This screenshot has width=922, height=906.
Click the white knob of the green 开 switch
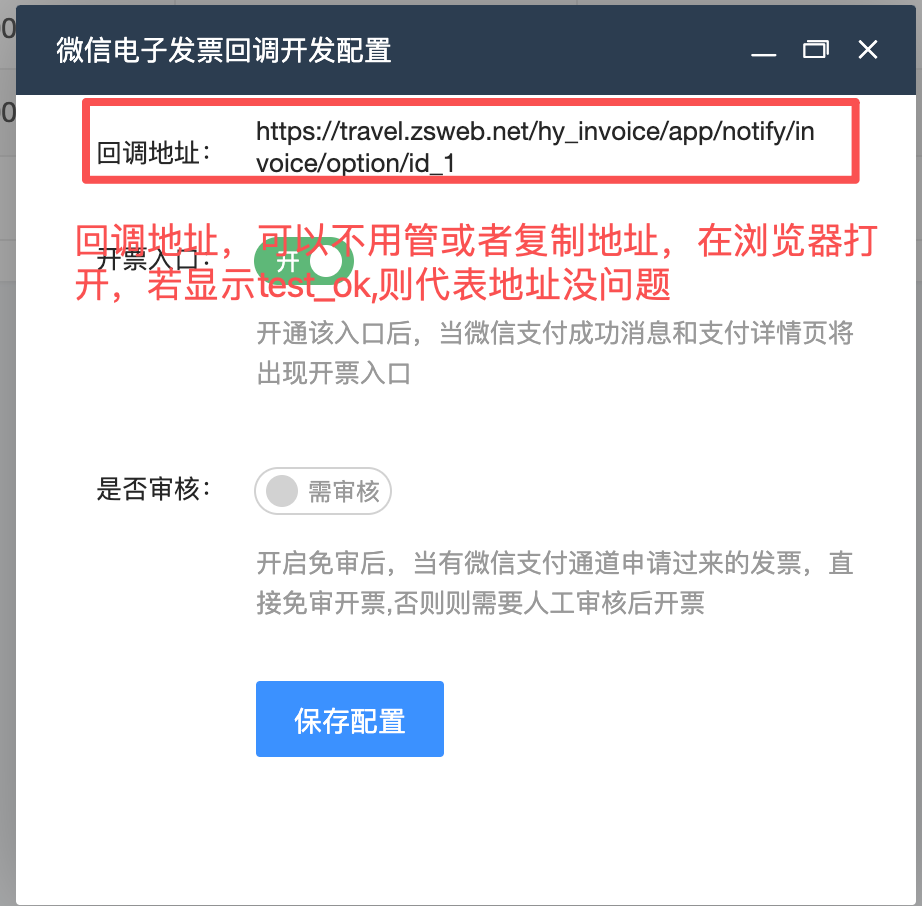326,261
